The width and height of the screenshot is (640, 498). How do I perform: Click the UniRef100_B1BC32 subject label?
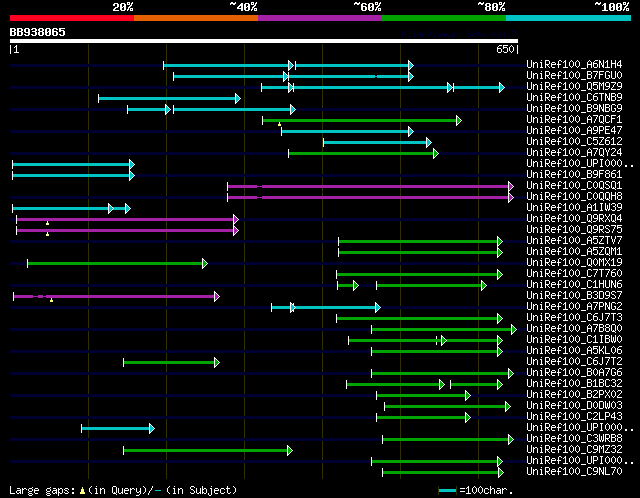coord(575,384)
